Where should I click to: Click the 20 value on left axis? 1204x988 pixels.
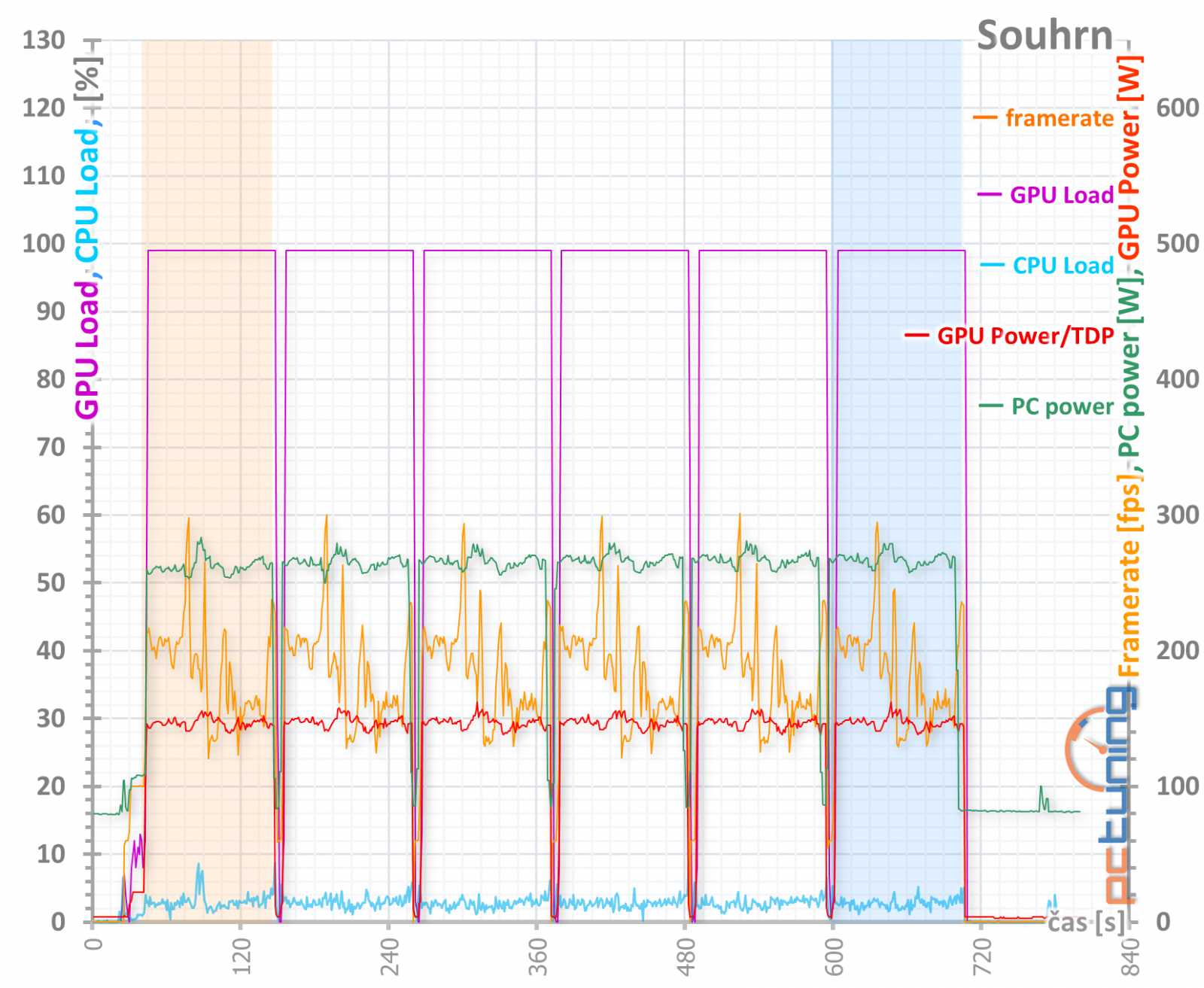51,786
